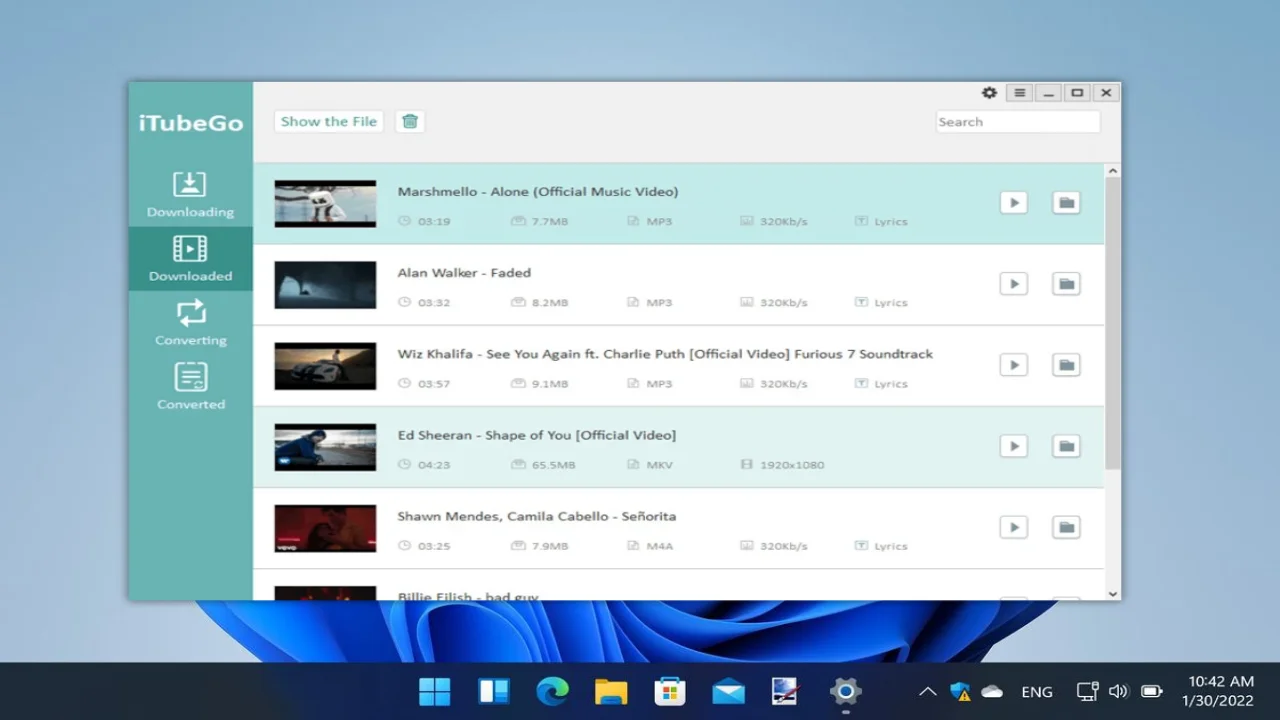Click Lyrics for Wiz Khalifa - See You Again
The height and width of the screenshot is (720, 1280).
coord(881,383)
